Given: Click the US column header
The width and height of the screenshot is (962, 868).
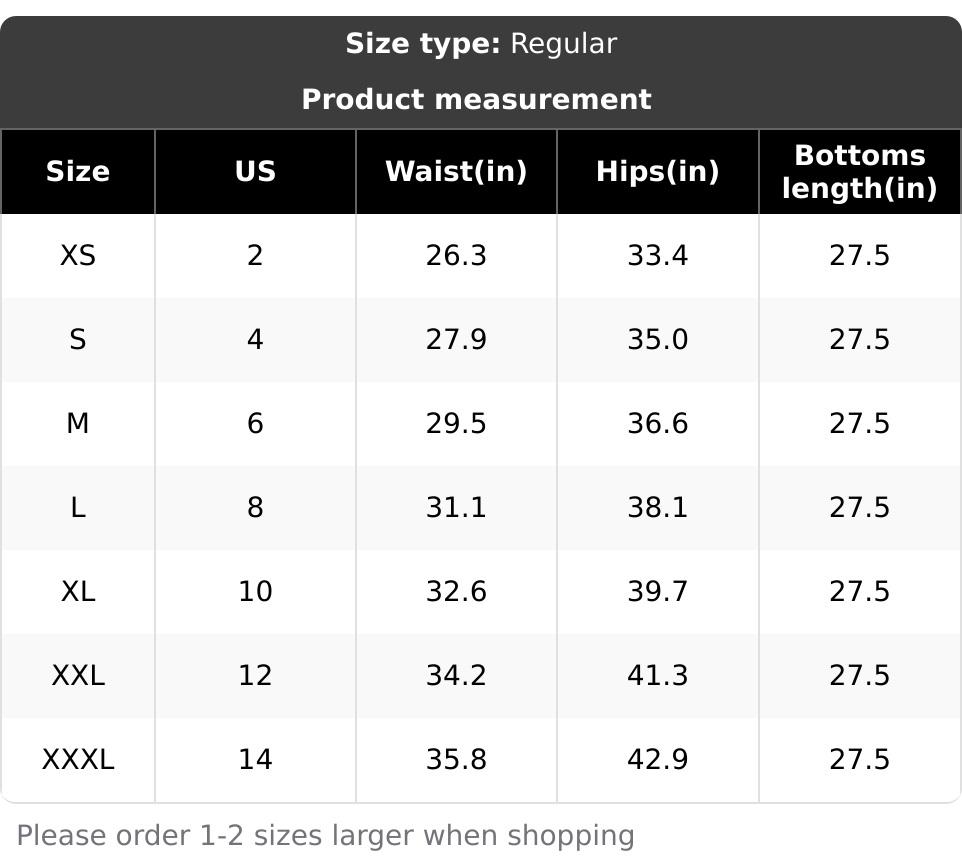Looking at the screenshot, I should click(x=255, y=172).
